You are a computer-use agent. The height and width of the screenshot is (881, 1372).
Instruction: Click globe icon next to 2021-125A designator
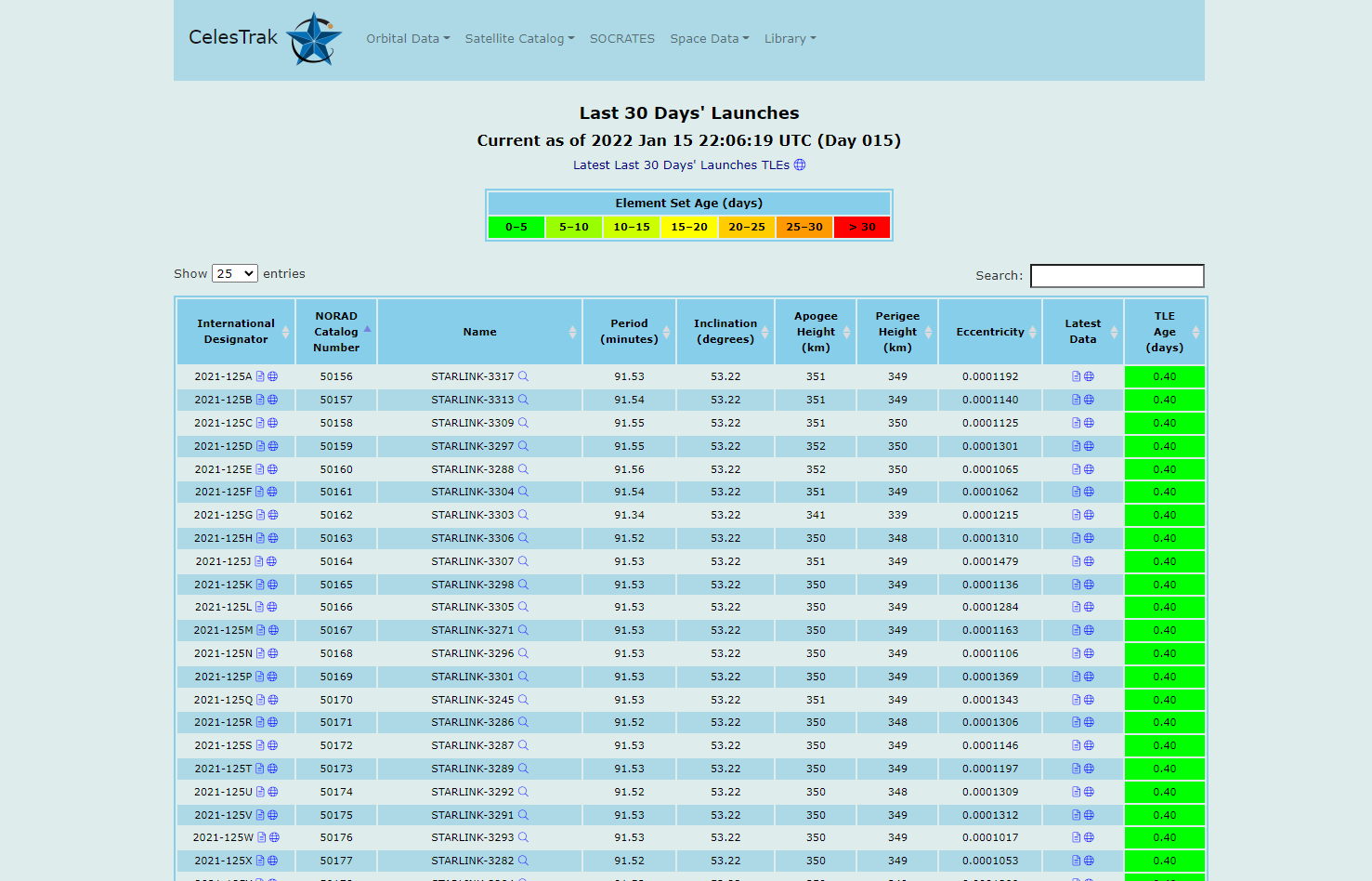tap(273, 376)
